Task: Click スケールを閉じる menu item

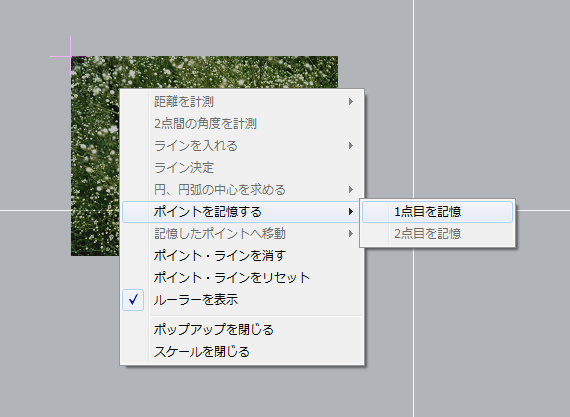Action: (242, 352)
